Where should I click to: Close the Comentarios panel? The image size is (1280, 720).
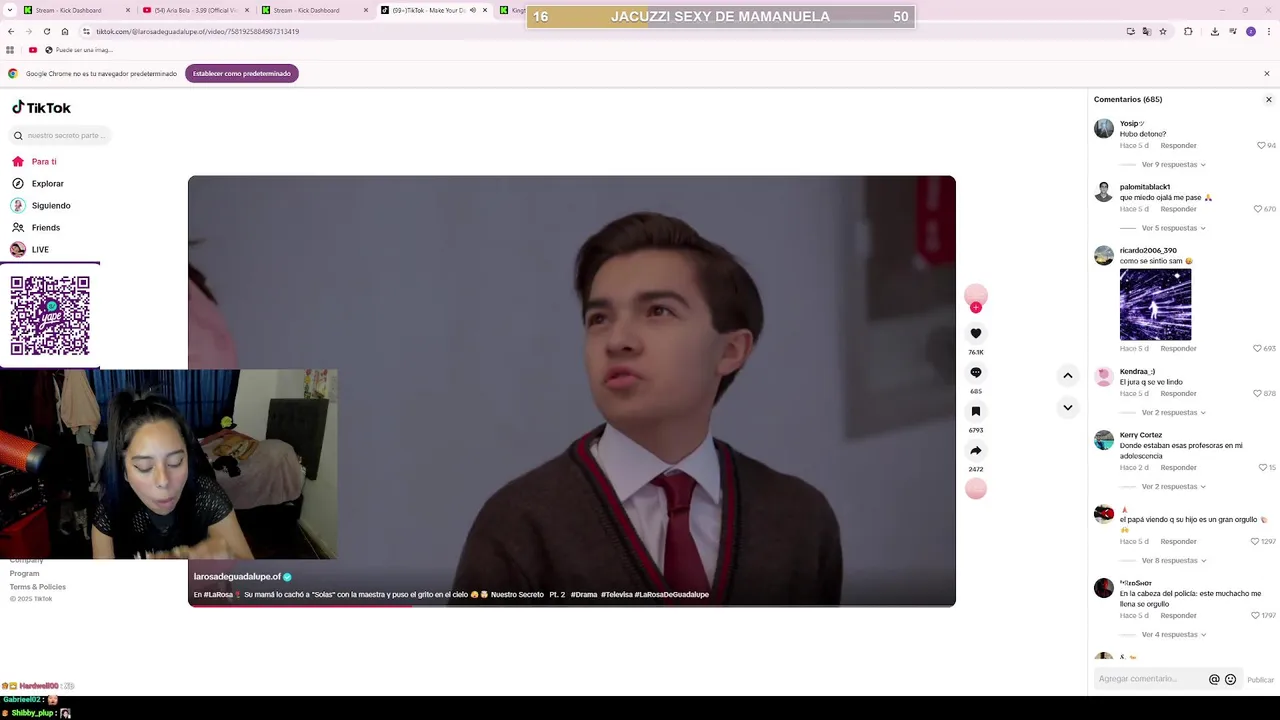1269,99
